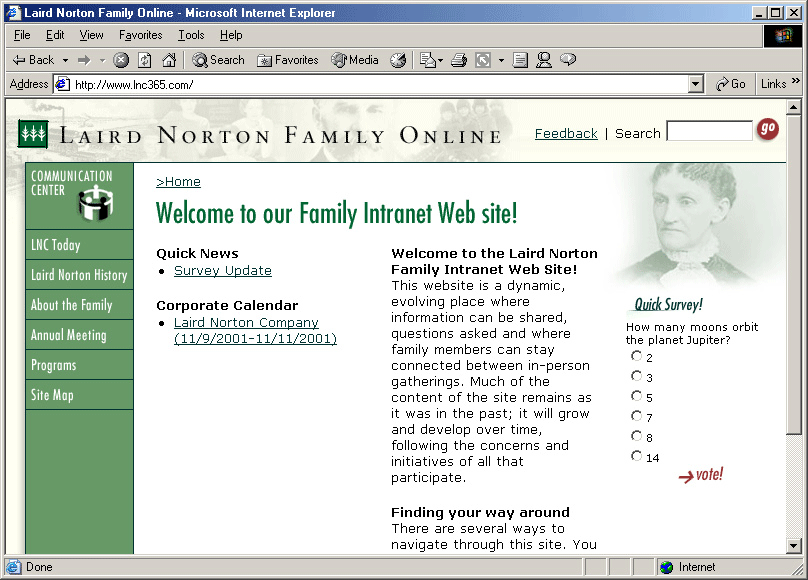Open the Favorites pane from toolbar
Viewport: 808px width, 580px height.
tap(288, 60)
